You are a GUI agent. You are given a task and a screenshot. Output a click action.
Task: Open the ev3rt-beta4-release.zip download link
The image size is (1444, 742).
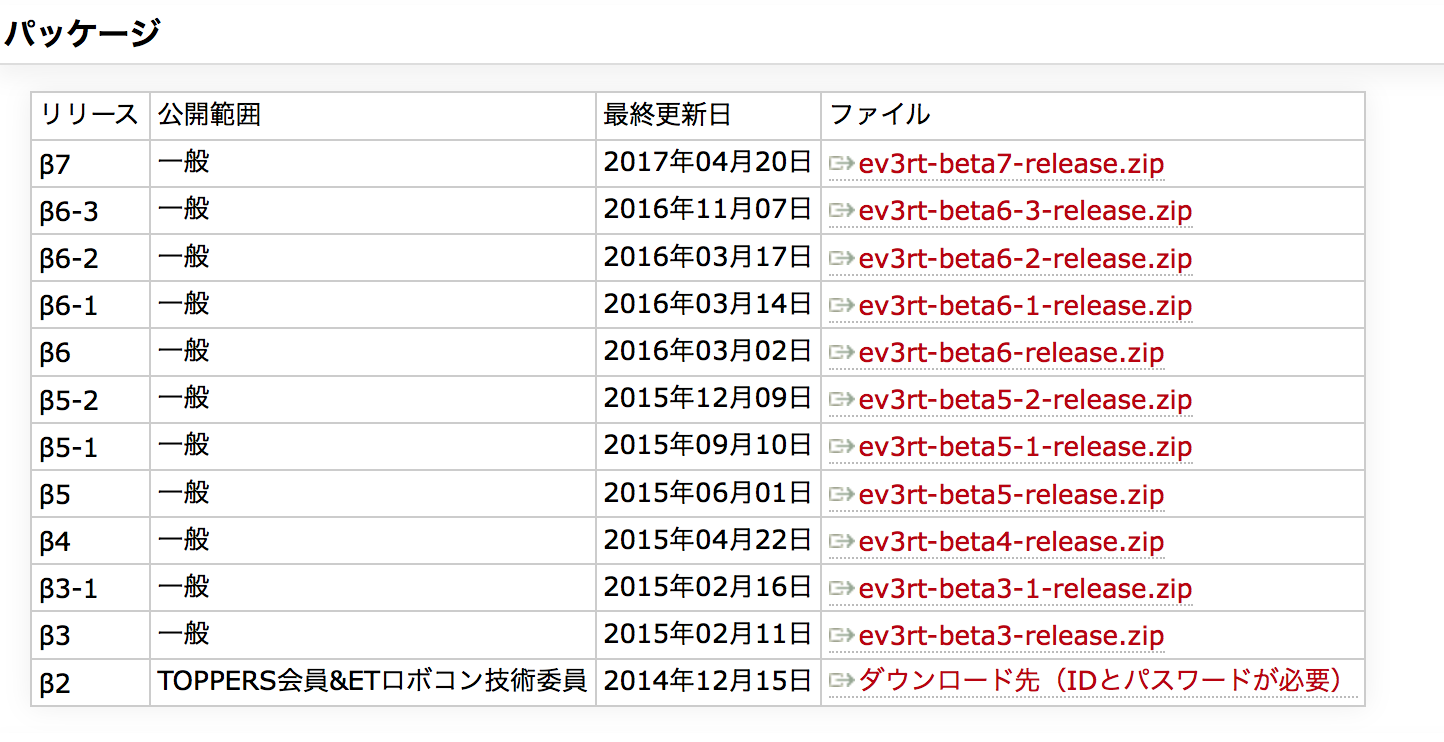1010,540
